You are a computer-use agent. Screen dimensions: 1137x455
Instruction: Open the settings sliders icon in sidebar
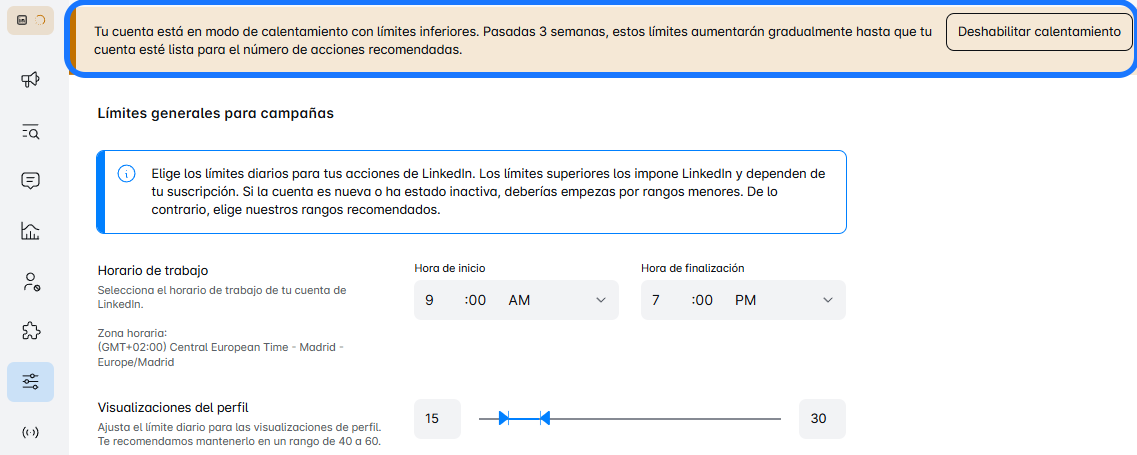30,381
